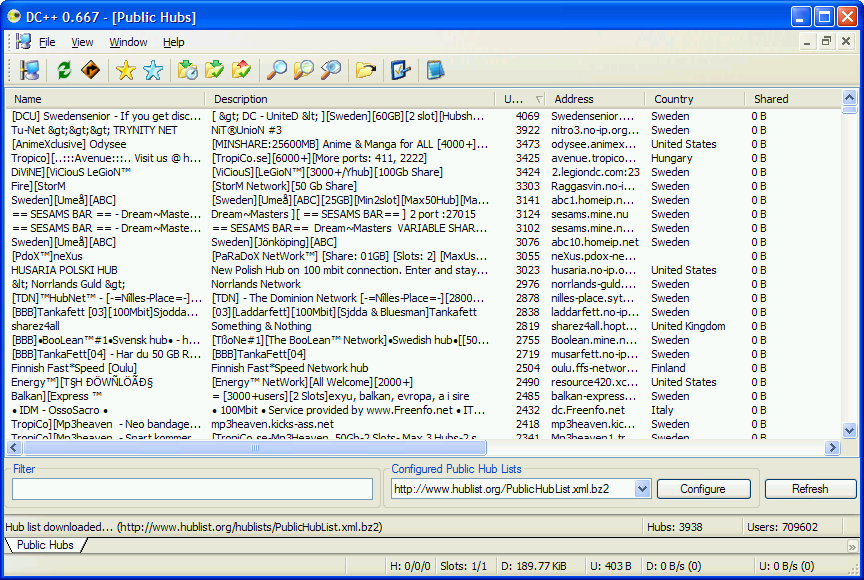Sort by the Users column header

pyautogui.click(x=521, y=99)
